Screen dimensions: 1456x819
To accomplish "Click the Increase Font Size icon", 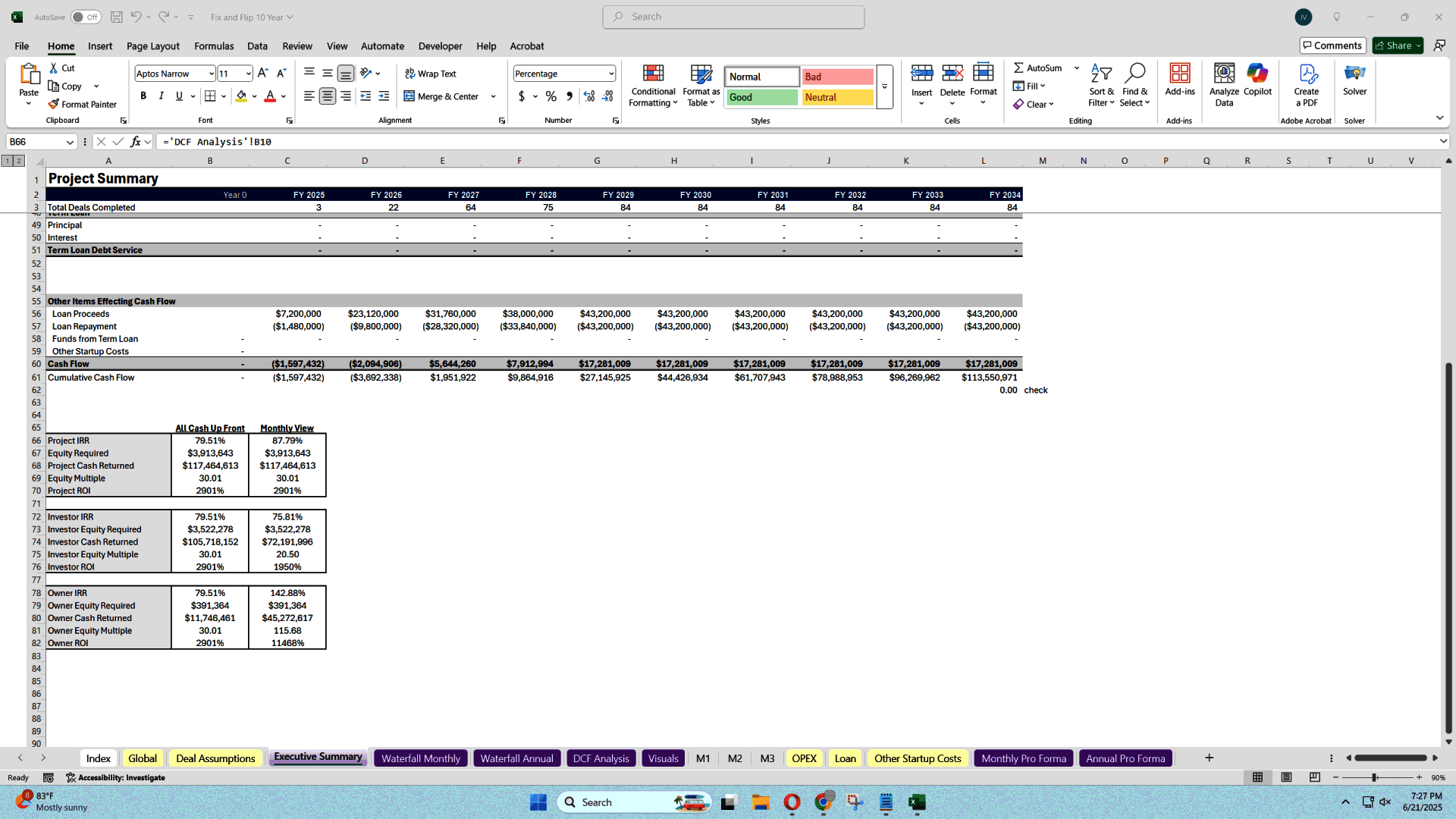I will (x=262, y=74).
